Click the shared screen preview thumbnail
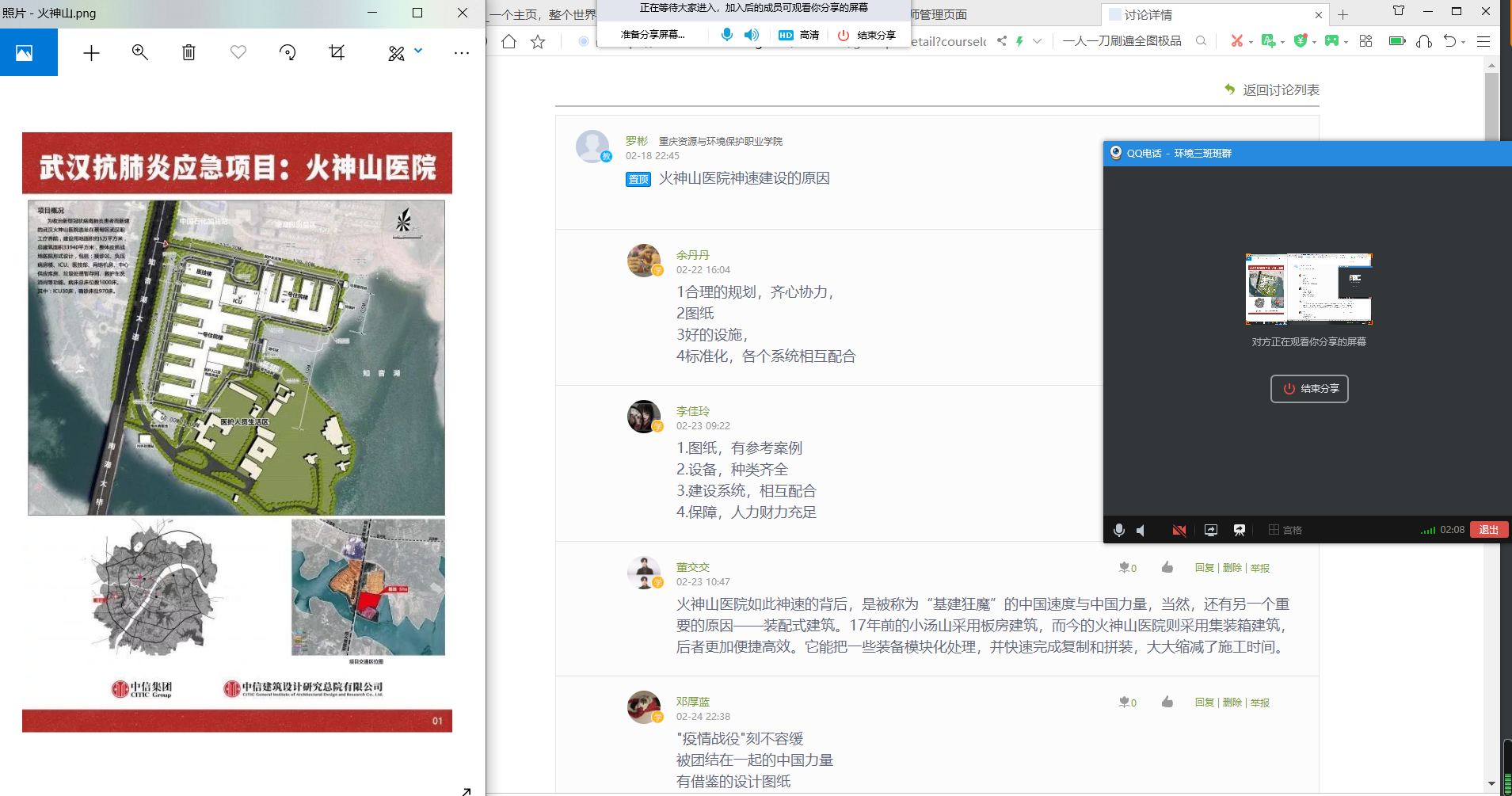The width and height of the screenshot is (1512, 796). pos(1309,289)
